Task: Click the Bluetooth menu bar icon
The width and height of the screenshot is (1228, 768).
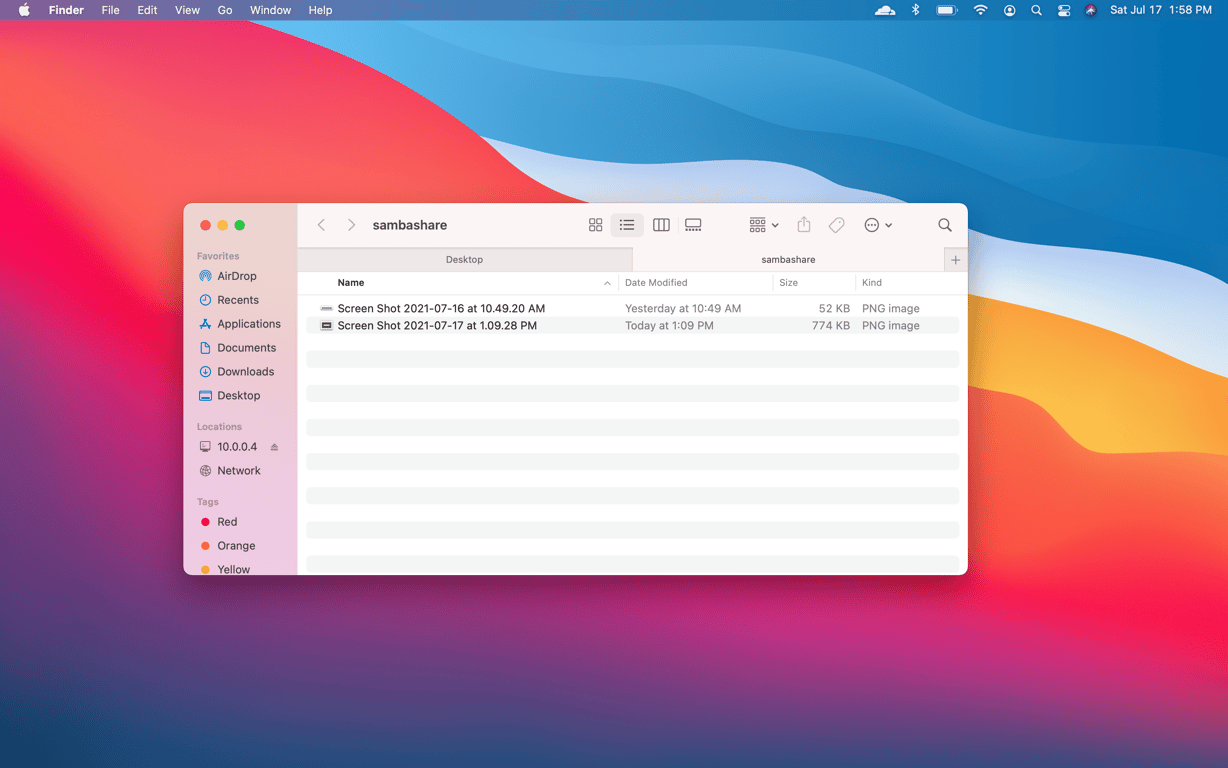Action: (915, 10)
